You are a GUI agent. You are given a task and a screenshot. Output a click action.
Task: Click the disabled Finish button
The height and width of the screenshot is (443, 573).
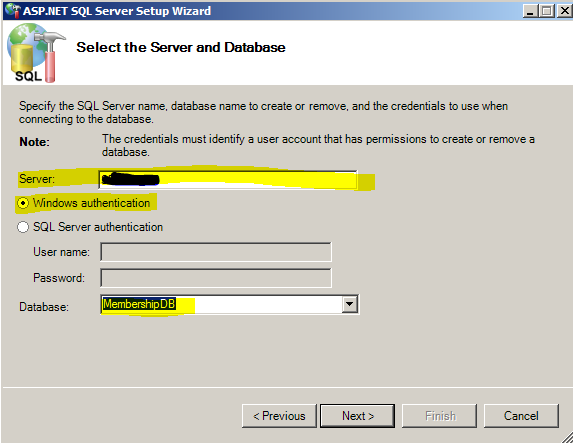click(x=440, y=416)
